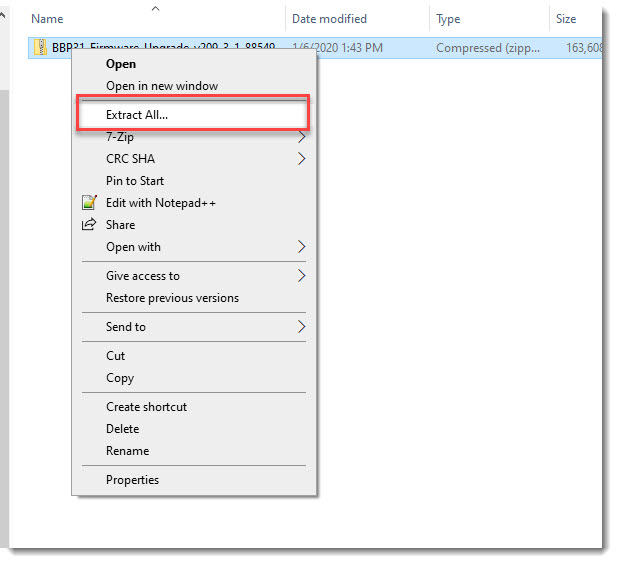Open Properties for the zip file
The height and width of the screenshot is (563, 617).
point(132,480)
